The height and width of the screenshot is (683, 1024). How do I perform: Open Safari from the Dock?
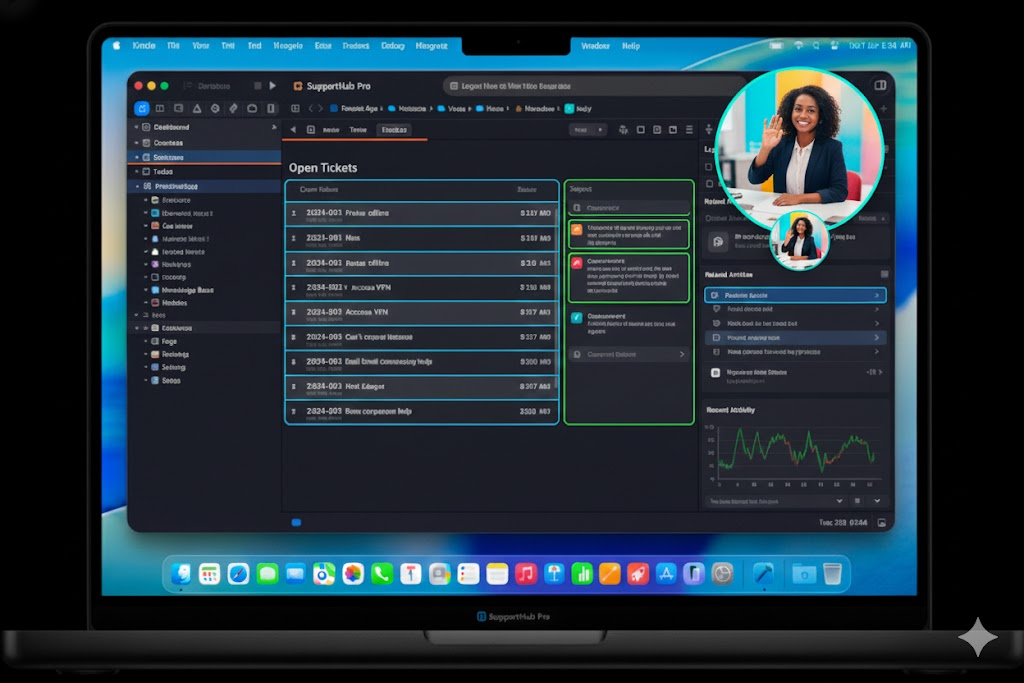(x=238, y=574)
